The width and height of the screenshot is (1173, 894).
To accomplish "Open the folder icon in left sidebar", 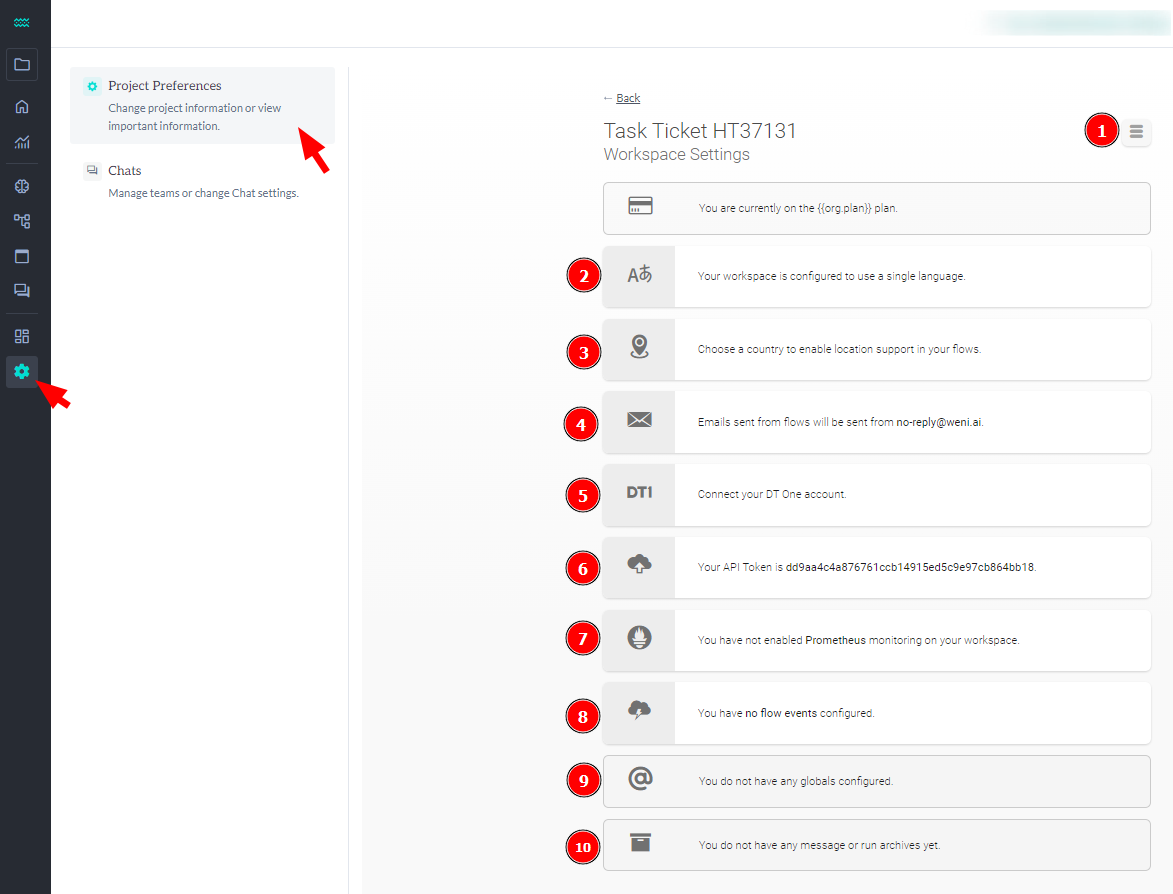I will pos(22,65).
